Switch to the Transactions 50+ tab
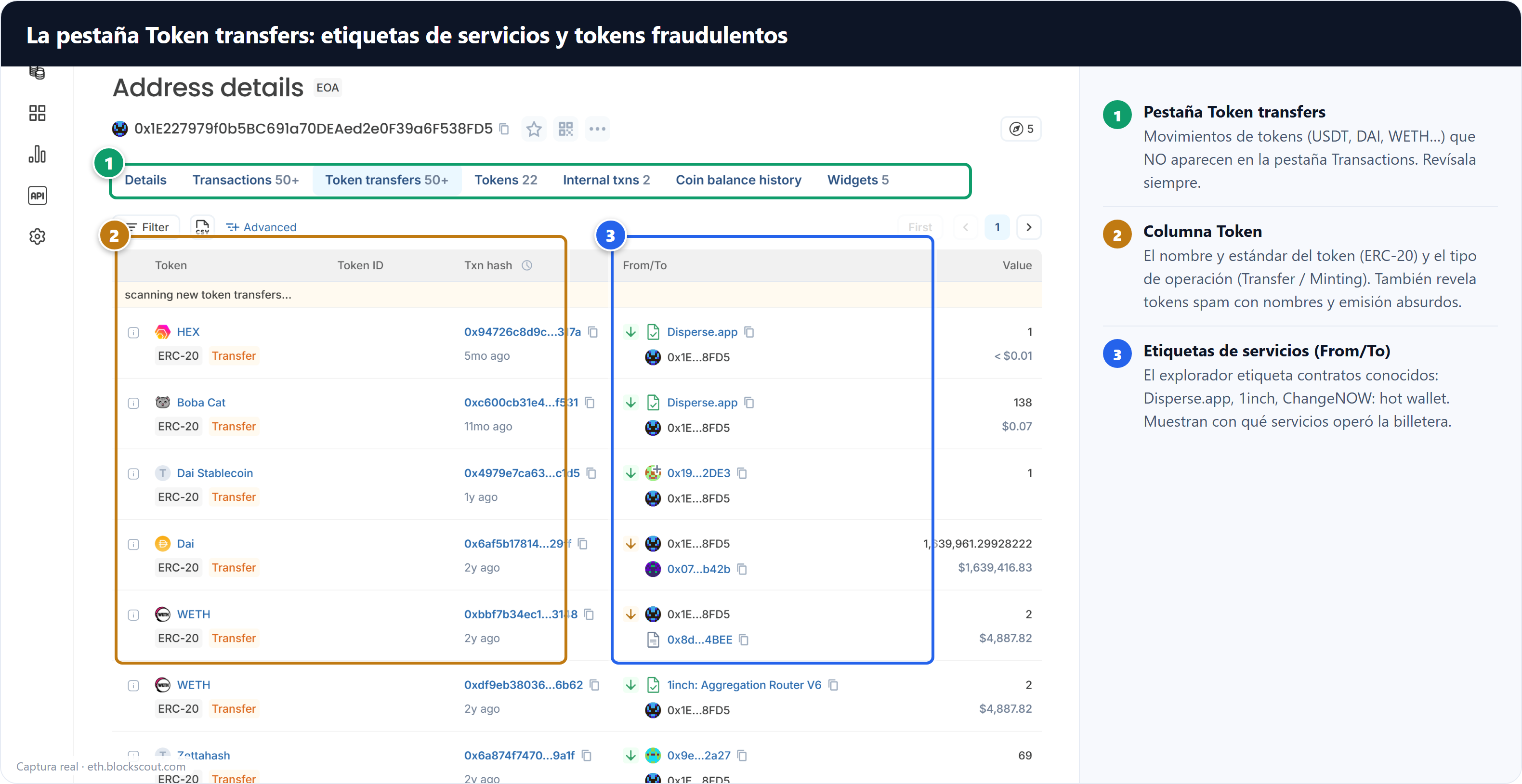The height and width of the screenshot is (784, 1522). coord(246,180)
